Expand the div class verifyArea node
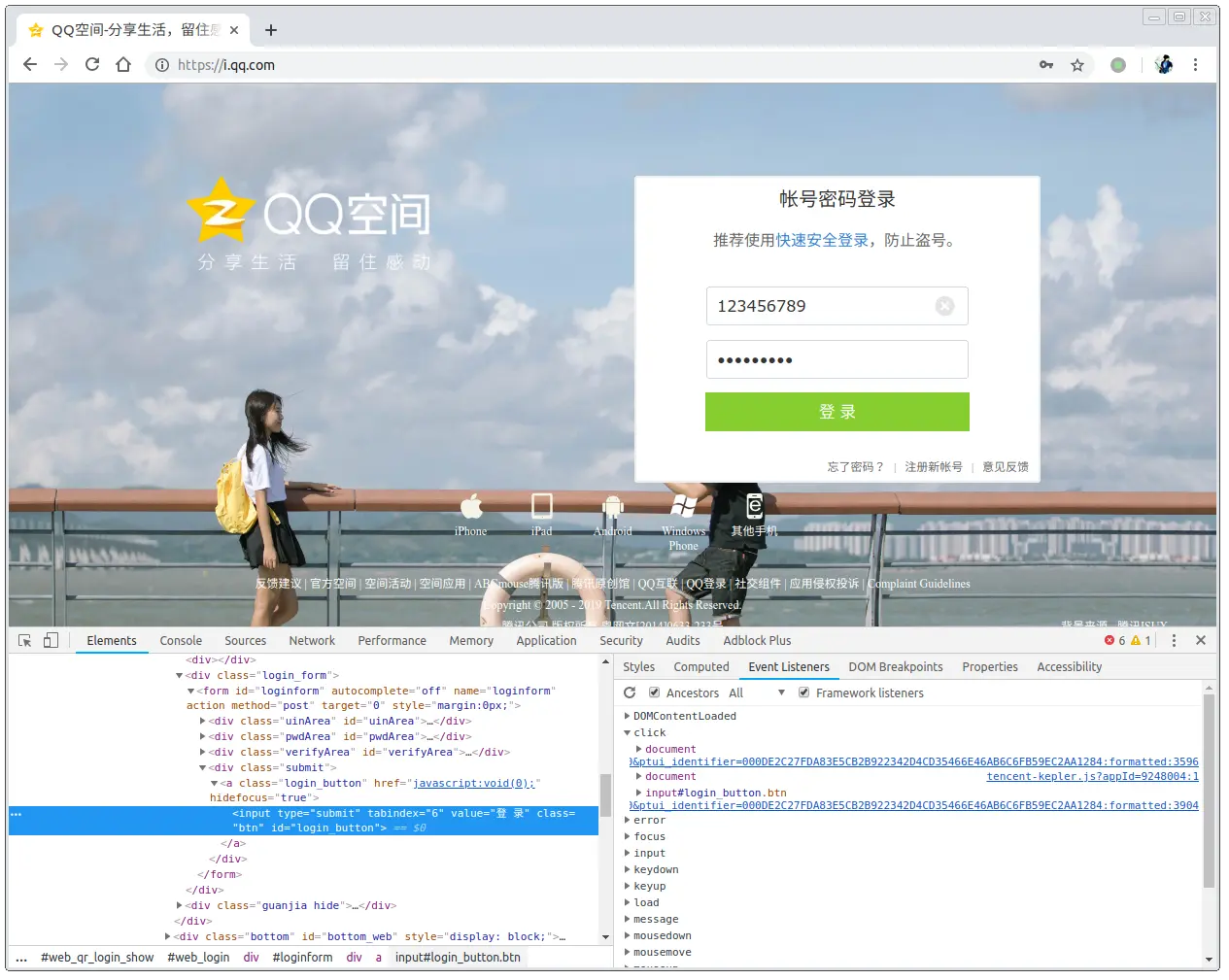Viewport: 1229px width, 980px height. (202, 752)
